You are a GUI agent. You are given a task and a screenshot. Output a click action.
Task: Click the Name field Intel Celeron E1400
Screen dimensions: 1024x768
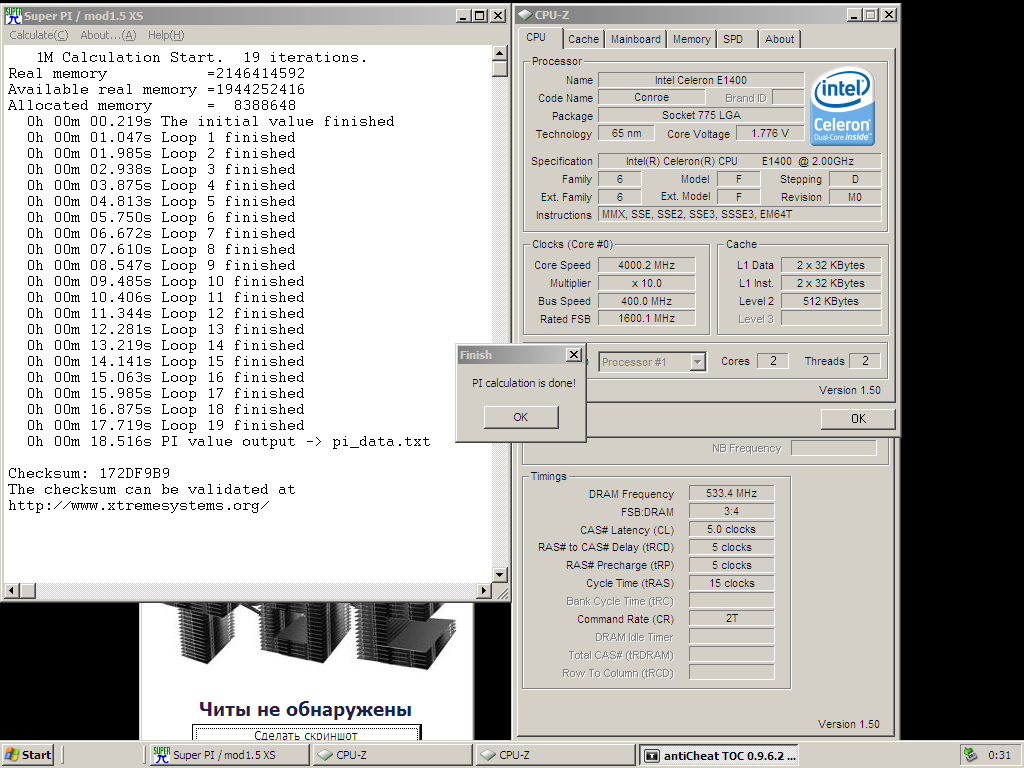pos(701,80)
